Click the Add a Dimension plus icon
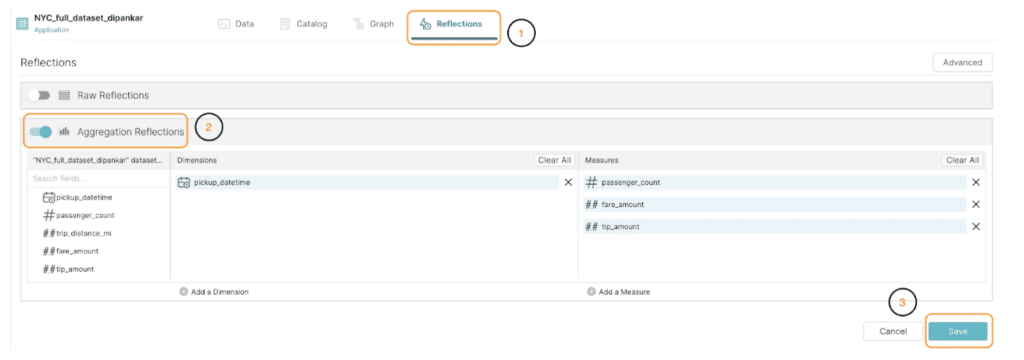The image size is (1024, 360). (x=184, y=292)
